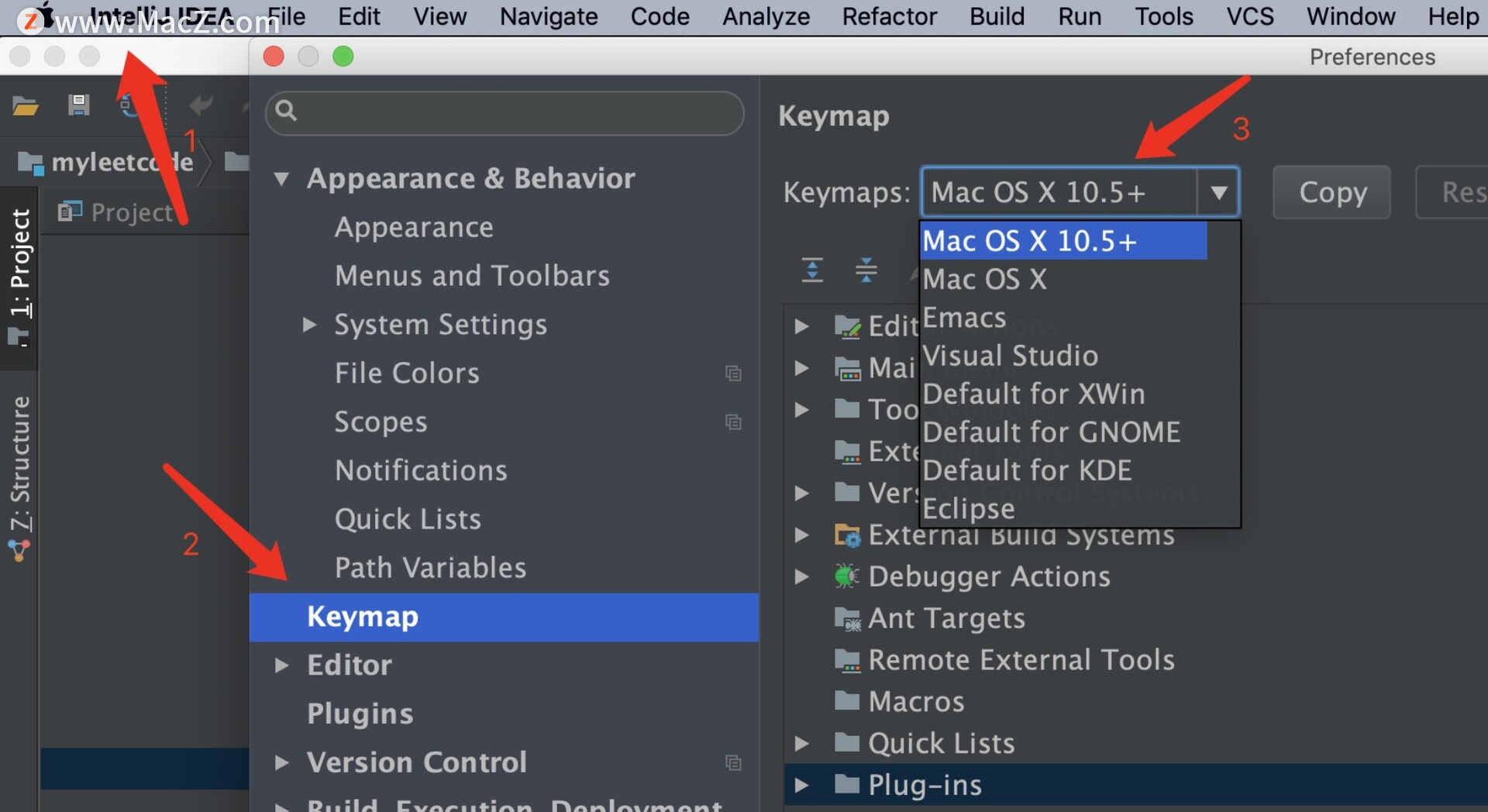Open a file using the open folder icon

point(26,105)
